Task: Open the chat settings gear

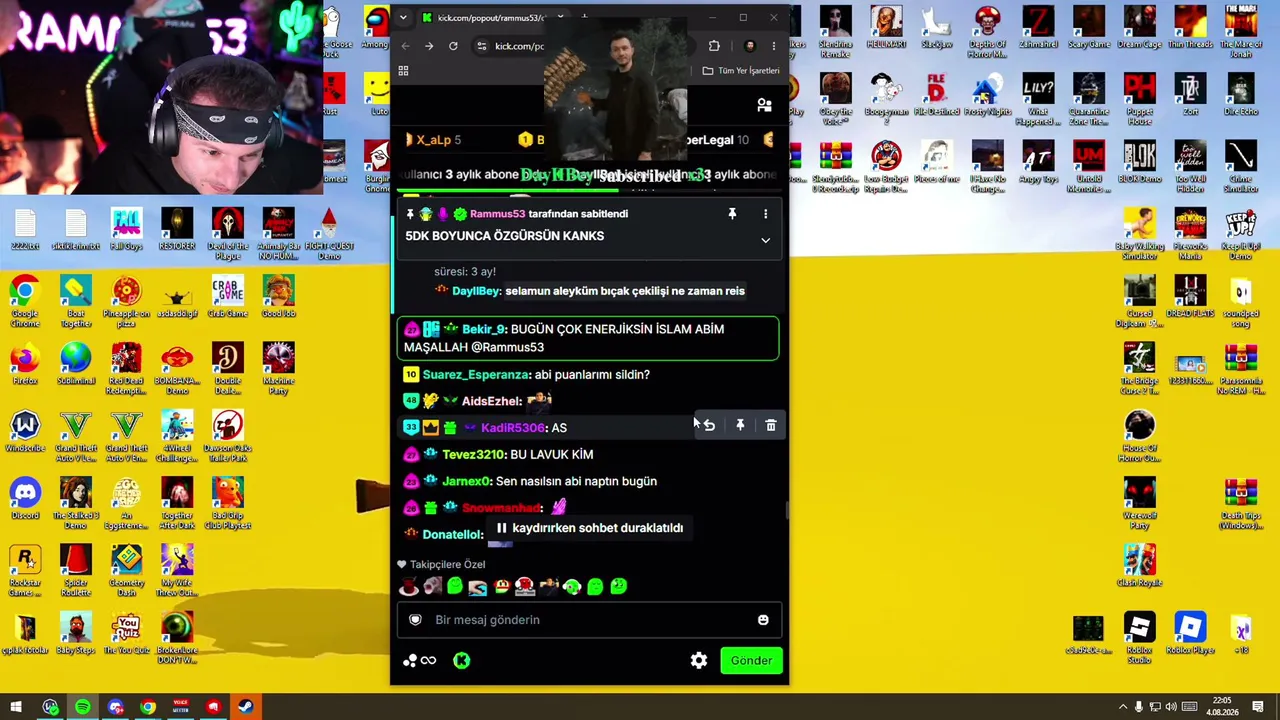Action: click(699, 660)
